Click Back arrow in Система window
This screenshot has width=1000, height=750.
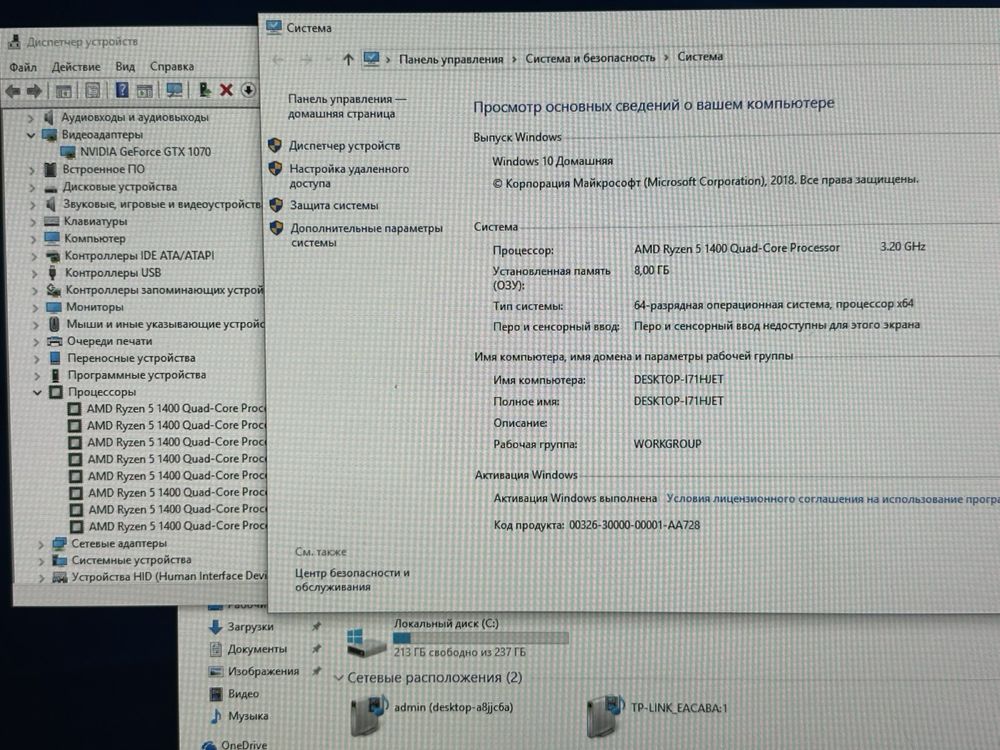(x=278, y=60)
